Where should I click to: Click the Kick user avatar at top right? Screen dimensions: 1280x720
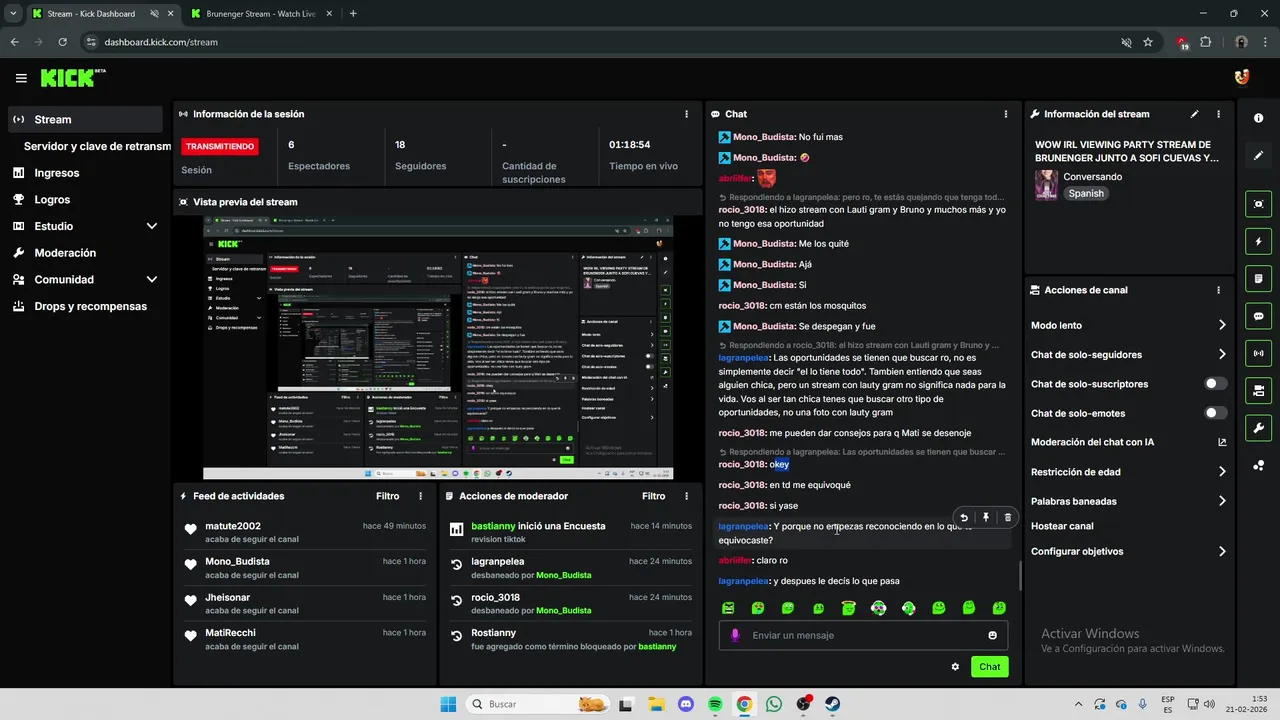coord(1241,77)
